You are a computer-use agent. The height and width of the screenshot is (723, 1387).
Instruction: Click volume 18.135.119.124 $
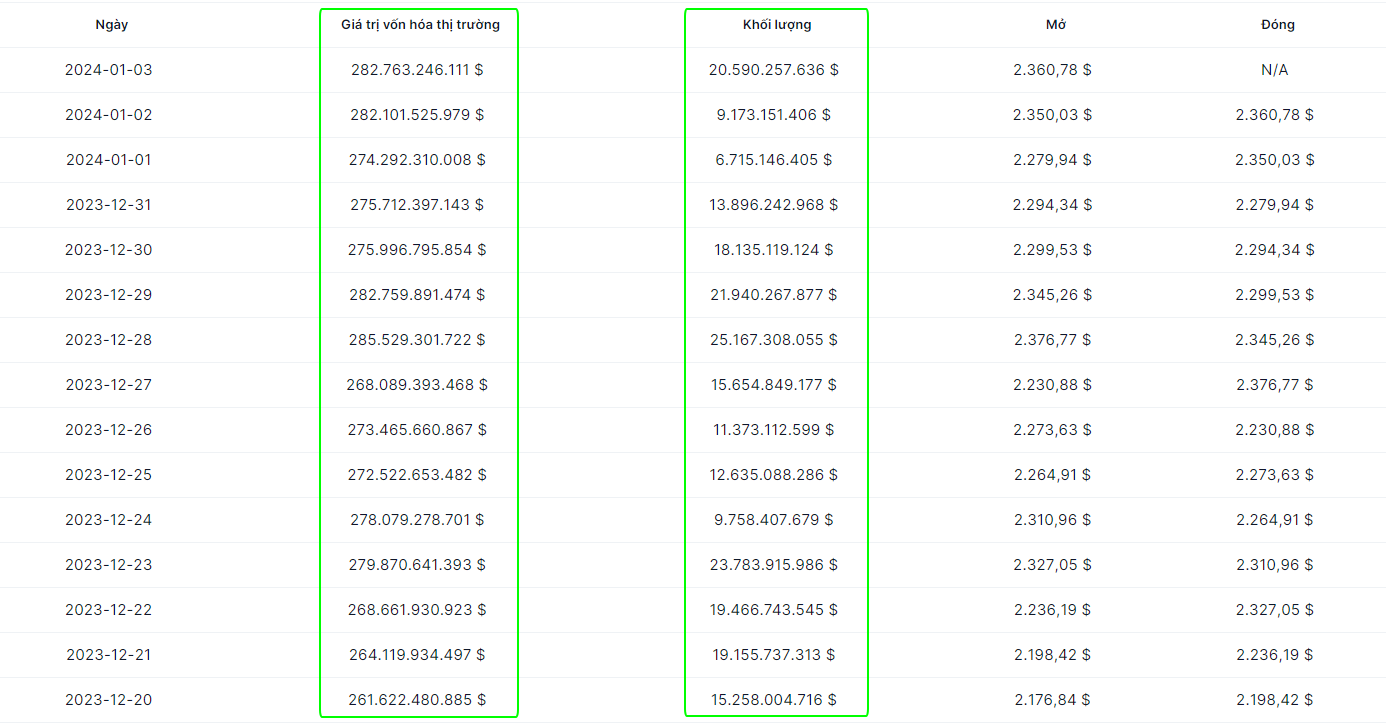pyautogui.click(x=774, y=250)
